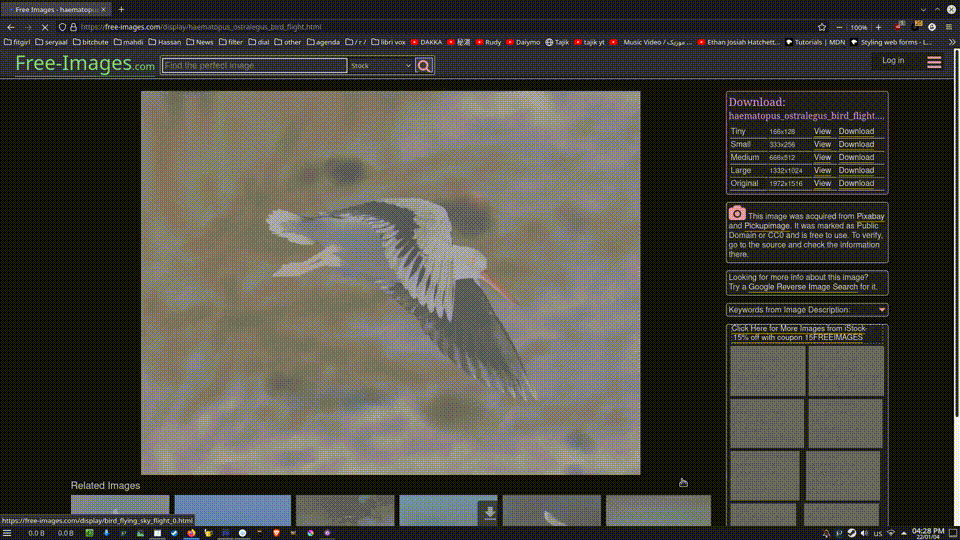View the Medium size image
The image size is (960, 540).
[x=822, y=157]
